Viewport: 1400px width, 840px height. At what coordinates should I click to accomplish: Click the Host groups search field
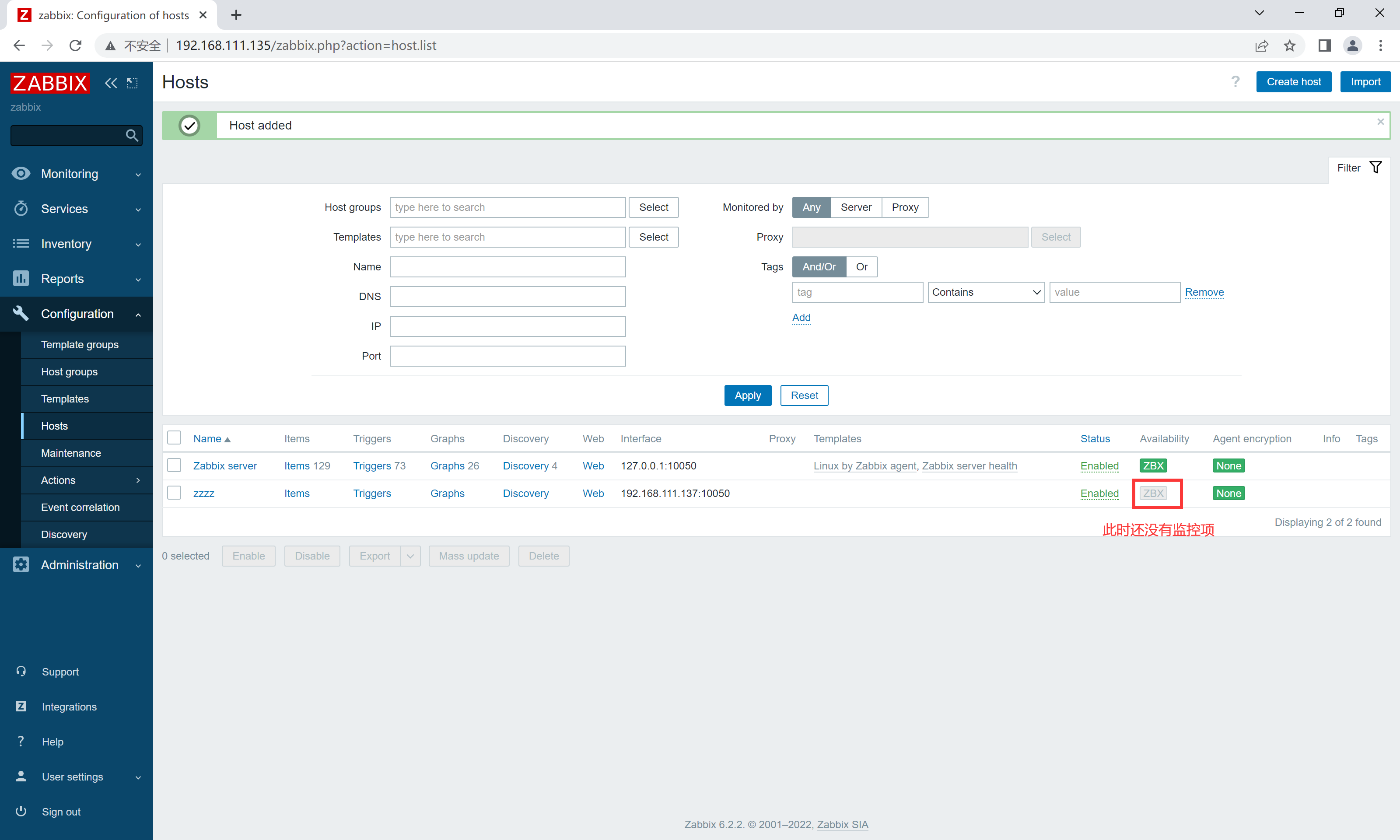point(507,207)
